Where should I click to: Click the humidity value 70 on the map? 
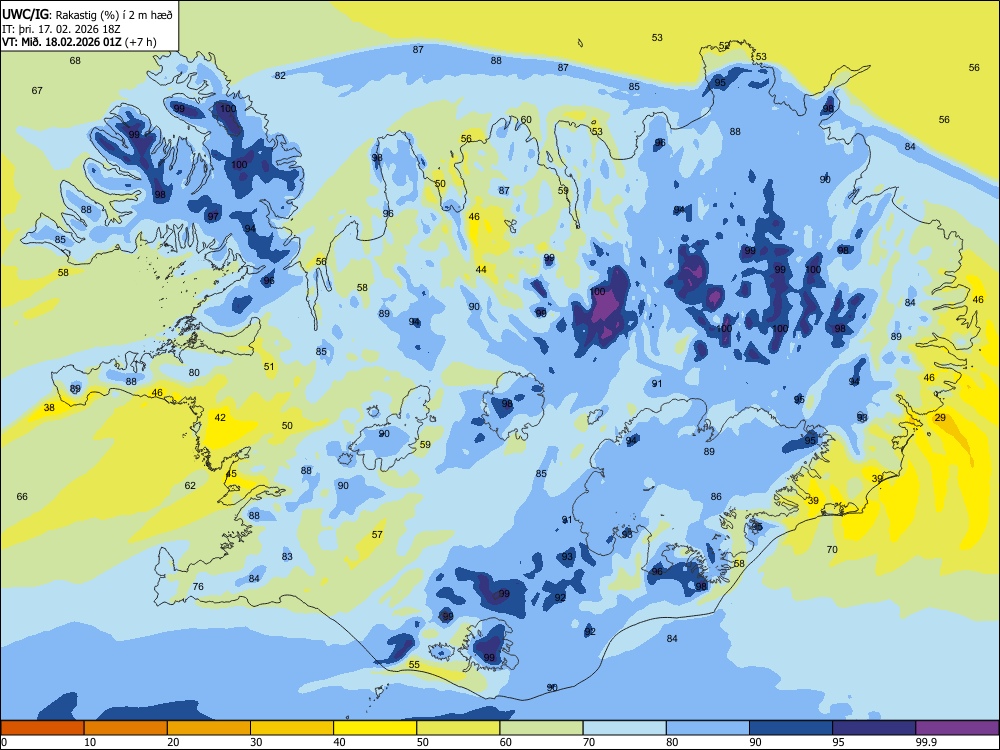click(x=832, y=550)
